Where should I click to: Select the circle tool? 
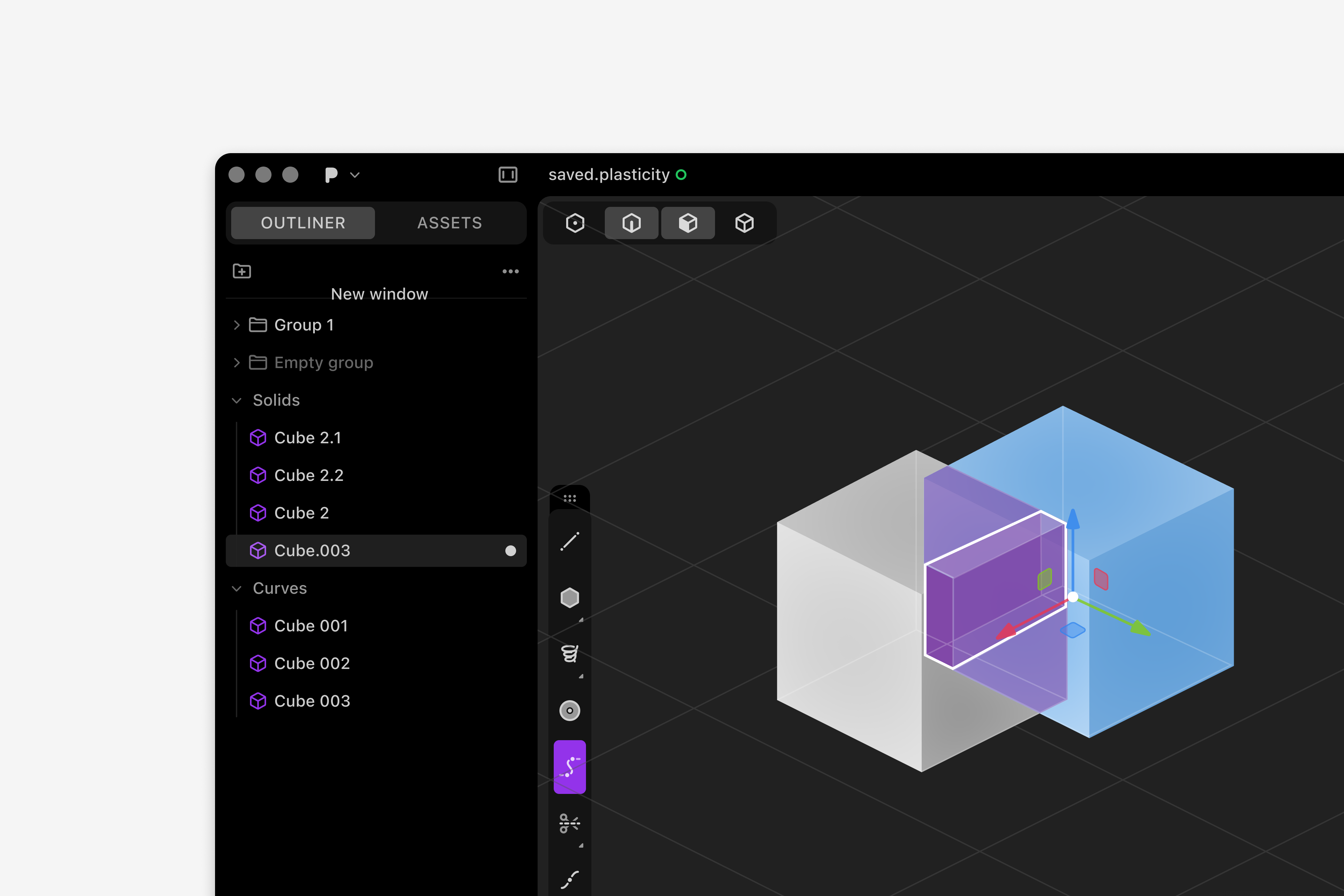[570, 710]
